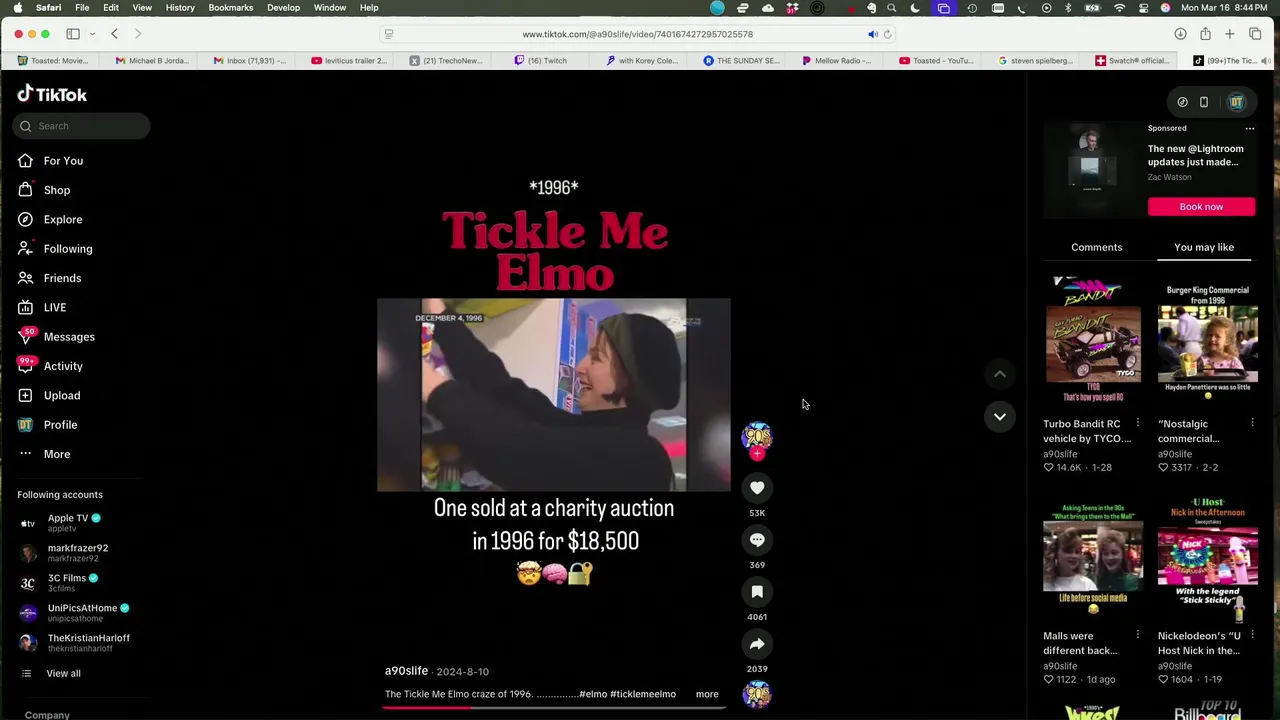Screen dimensions: 1280x720
Task: Open Activity notifications
Action: tap(50, 366)
